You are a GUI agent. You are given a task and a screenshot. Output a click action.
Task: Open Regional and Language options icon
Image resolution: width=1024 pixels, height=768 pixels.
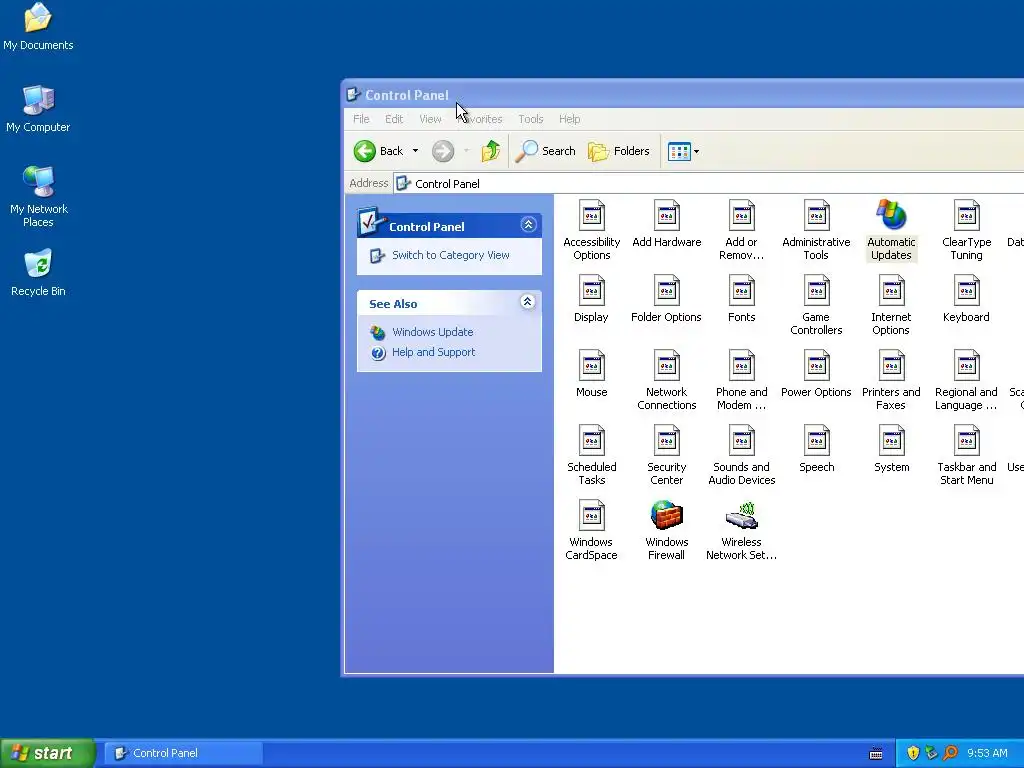967,380
